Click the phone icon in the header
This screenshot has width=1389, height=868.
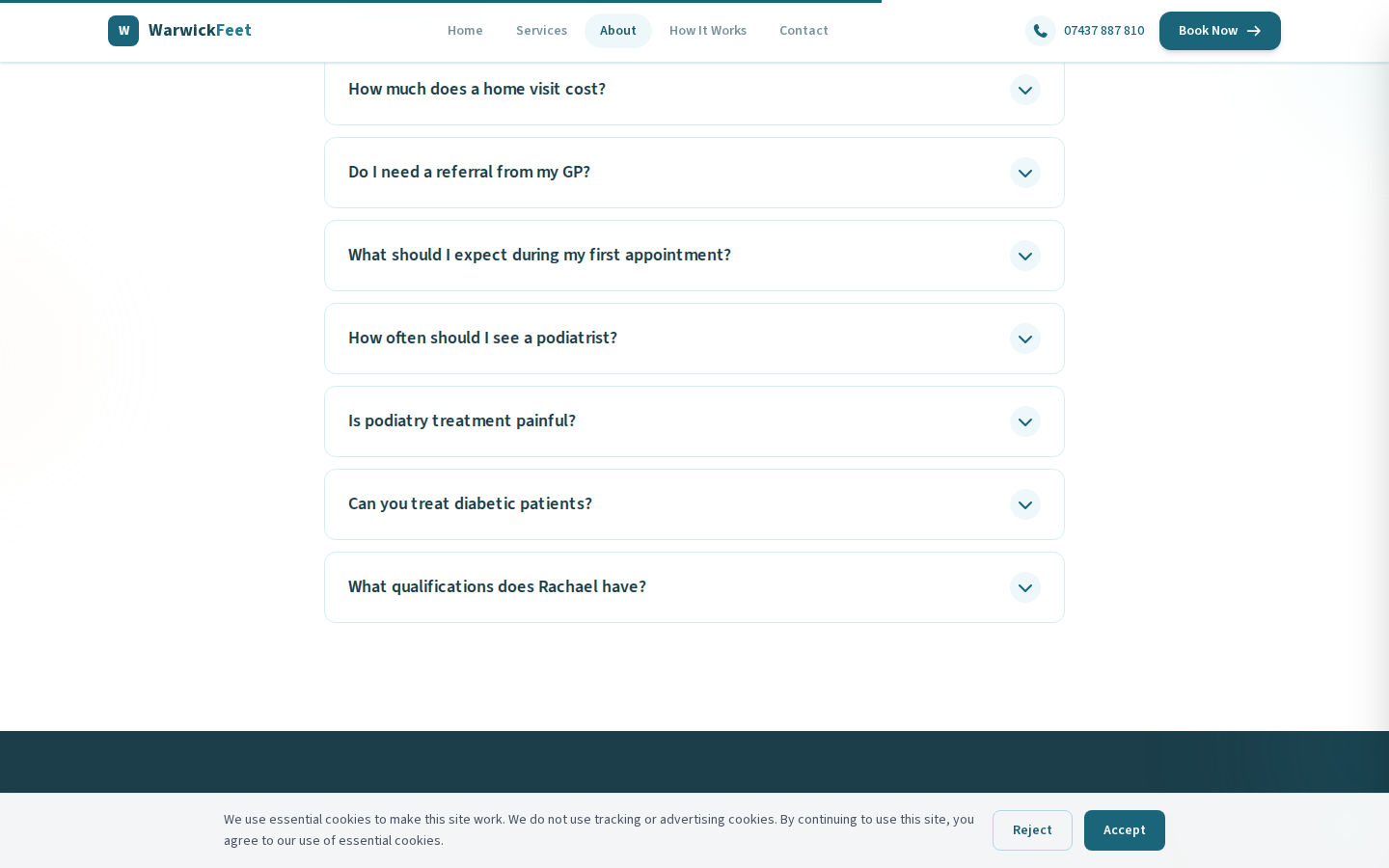(1040, 31)
